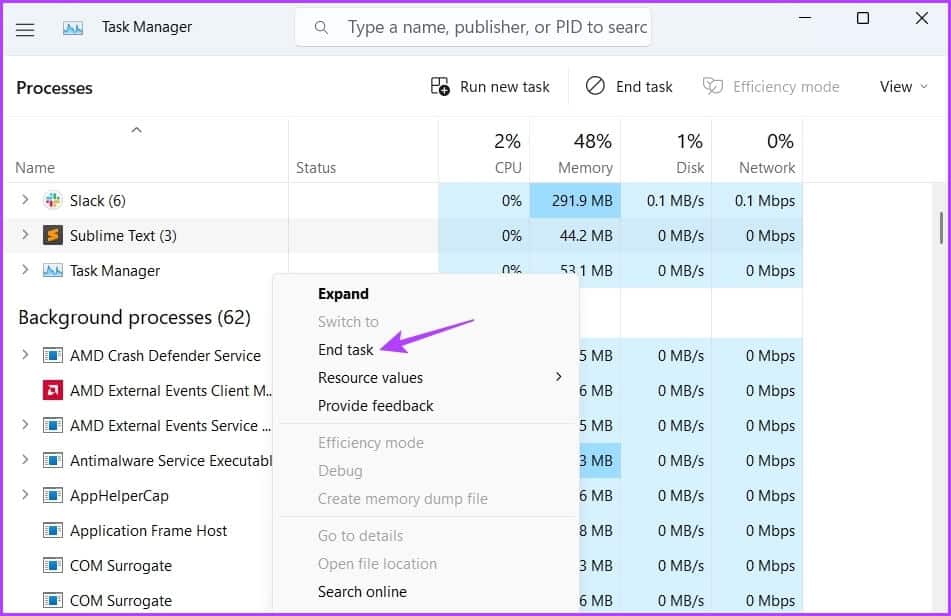Click Create memory dump file
The width and height of the screenshot is (951, 616).
403,499
